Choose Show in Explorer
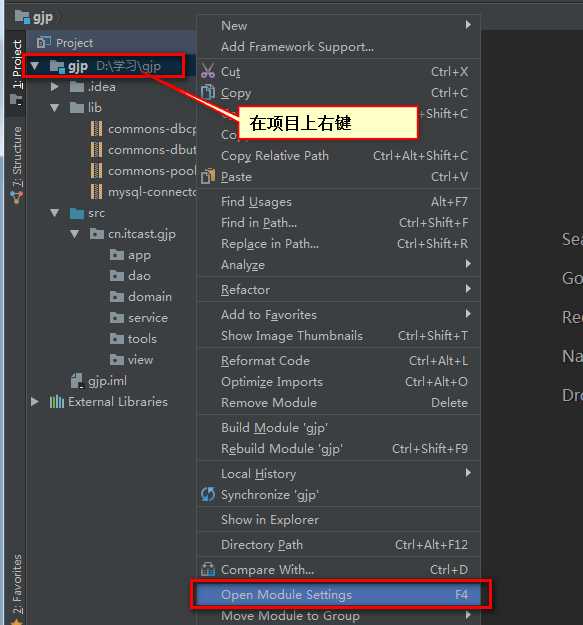The width and height of the screenshot is (583, 625). tap(340, 520)
